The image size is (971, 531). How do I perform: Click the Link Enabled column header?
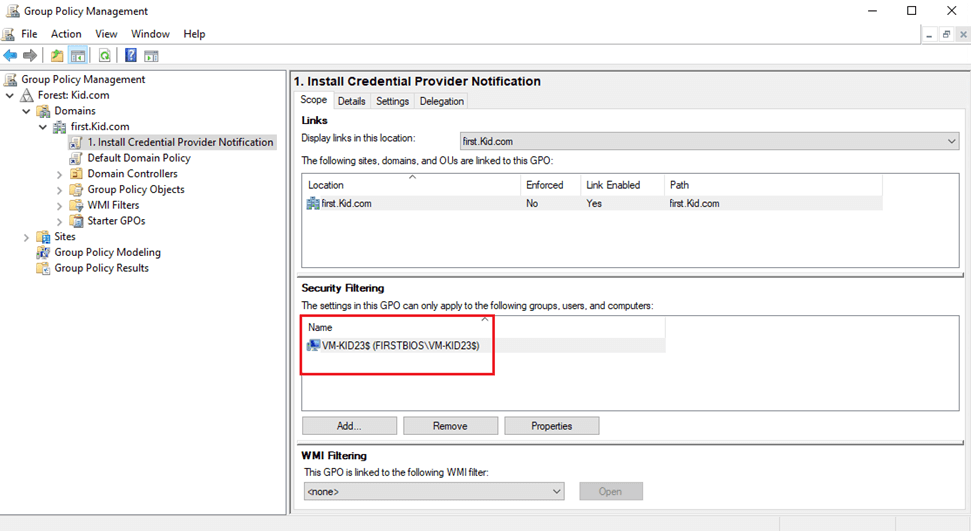[x=622, y=185]
